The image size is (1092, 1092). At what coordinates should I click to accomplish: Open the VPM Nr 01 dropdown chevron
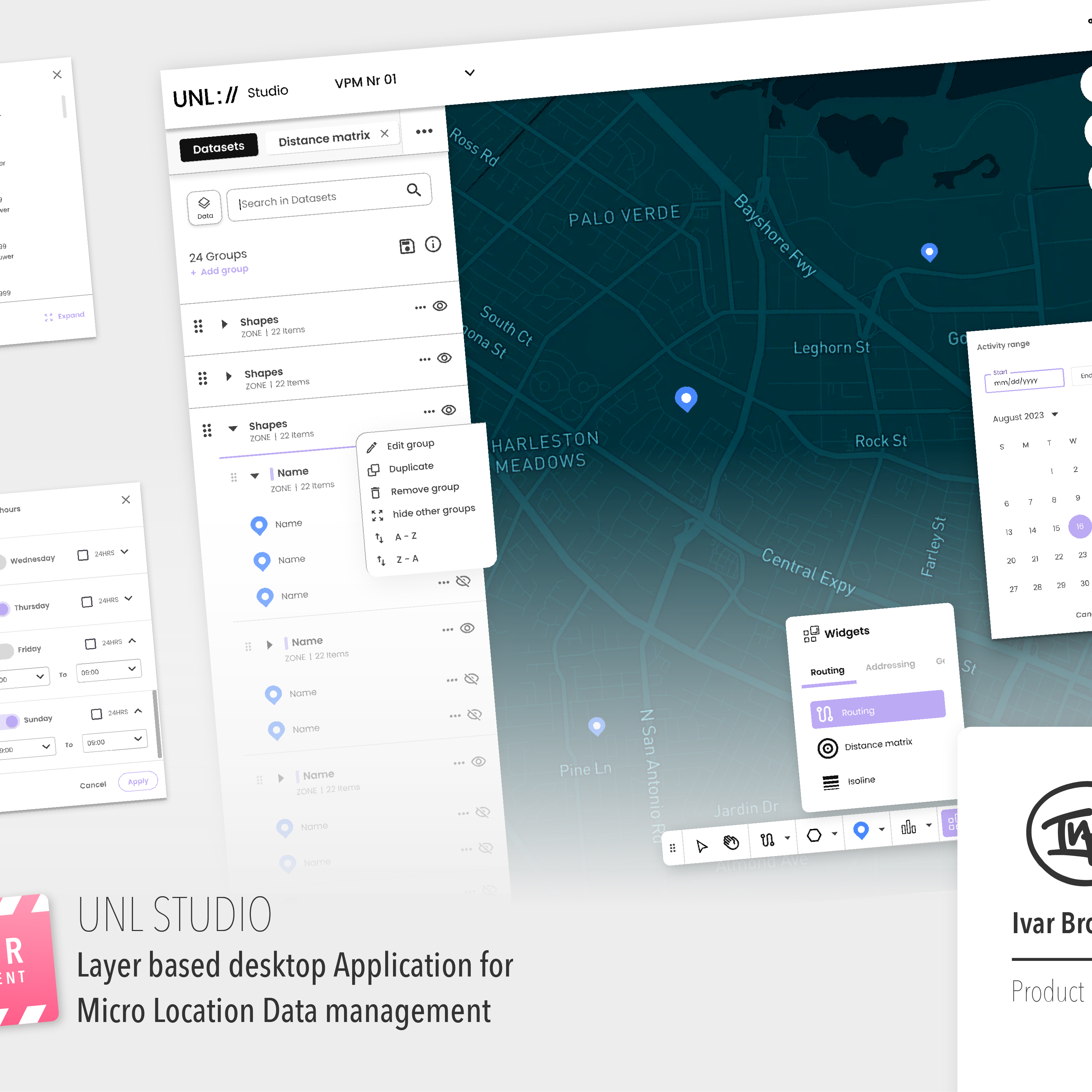[x=469, y=73]
